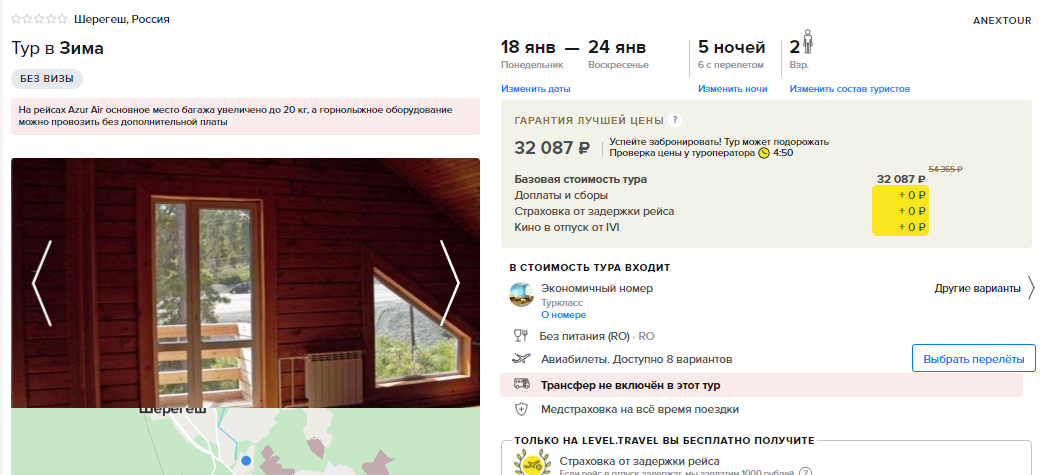The image size is (1053, 475).
Task: Expand Другие варианты room options chevron
Action: coord(1031,288)
